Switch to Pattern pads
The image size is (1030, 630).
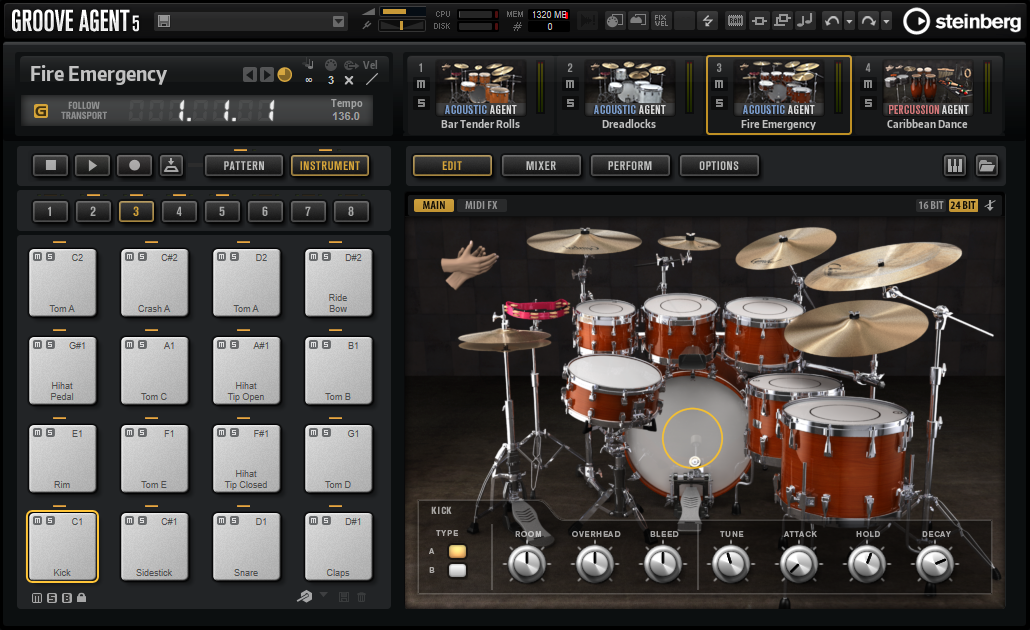pos(244,166)
